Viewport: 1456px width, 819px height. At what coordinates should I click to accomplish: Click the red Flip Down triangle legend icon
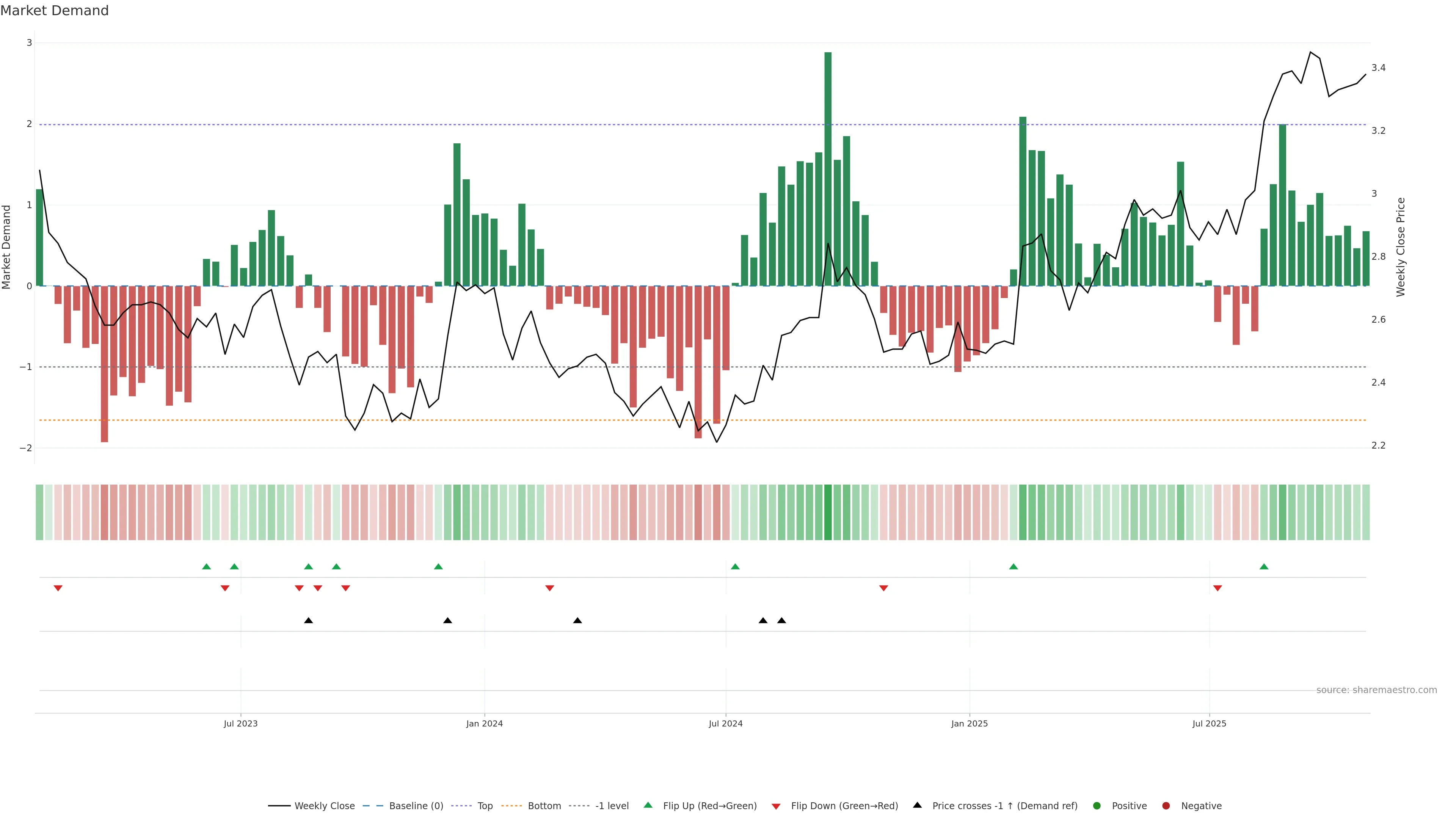coord(776,806)
